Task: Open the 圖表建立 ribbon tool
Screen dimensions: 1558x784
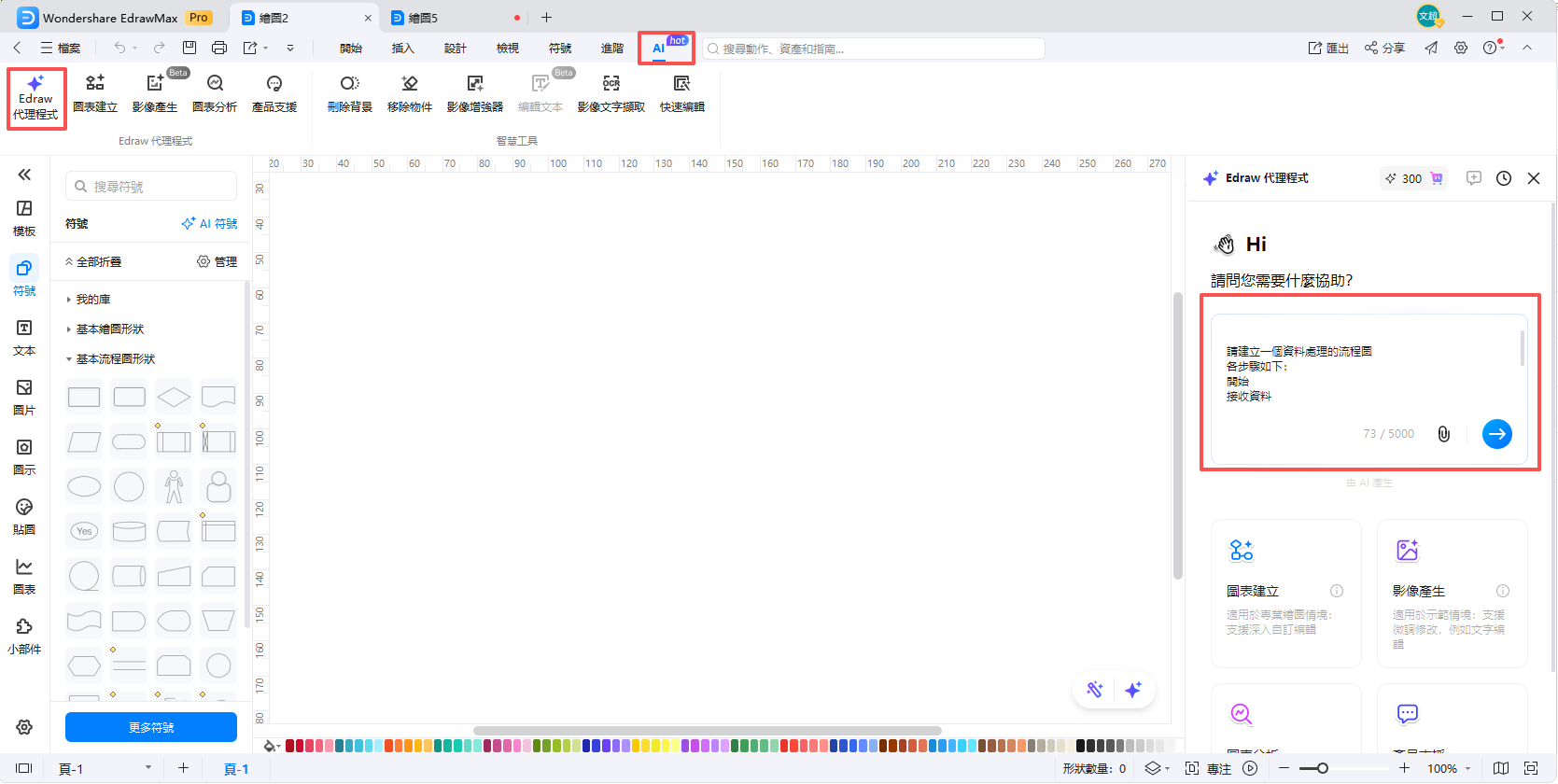Action: coord(95,93)
